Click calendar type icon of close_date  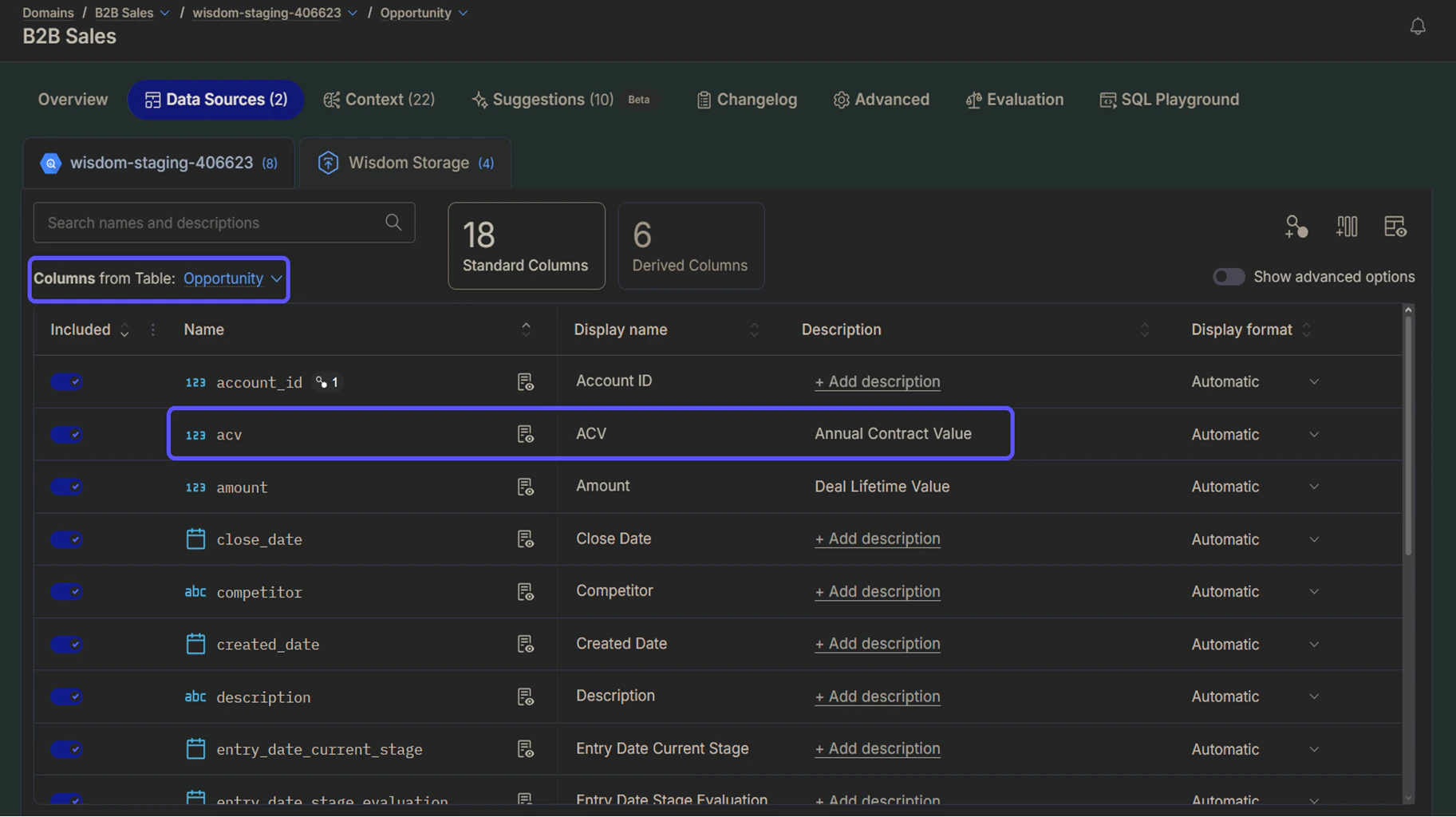pos(195,539)
